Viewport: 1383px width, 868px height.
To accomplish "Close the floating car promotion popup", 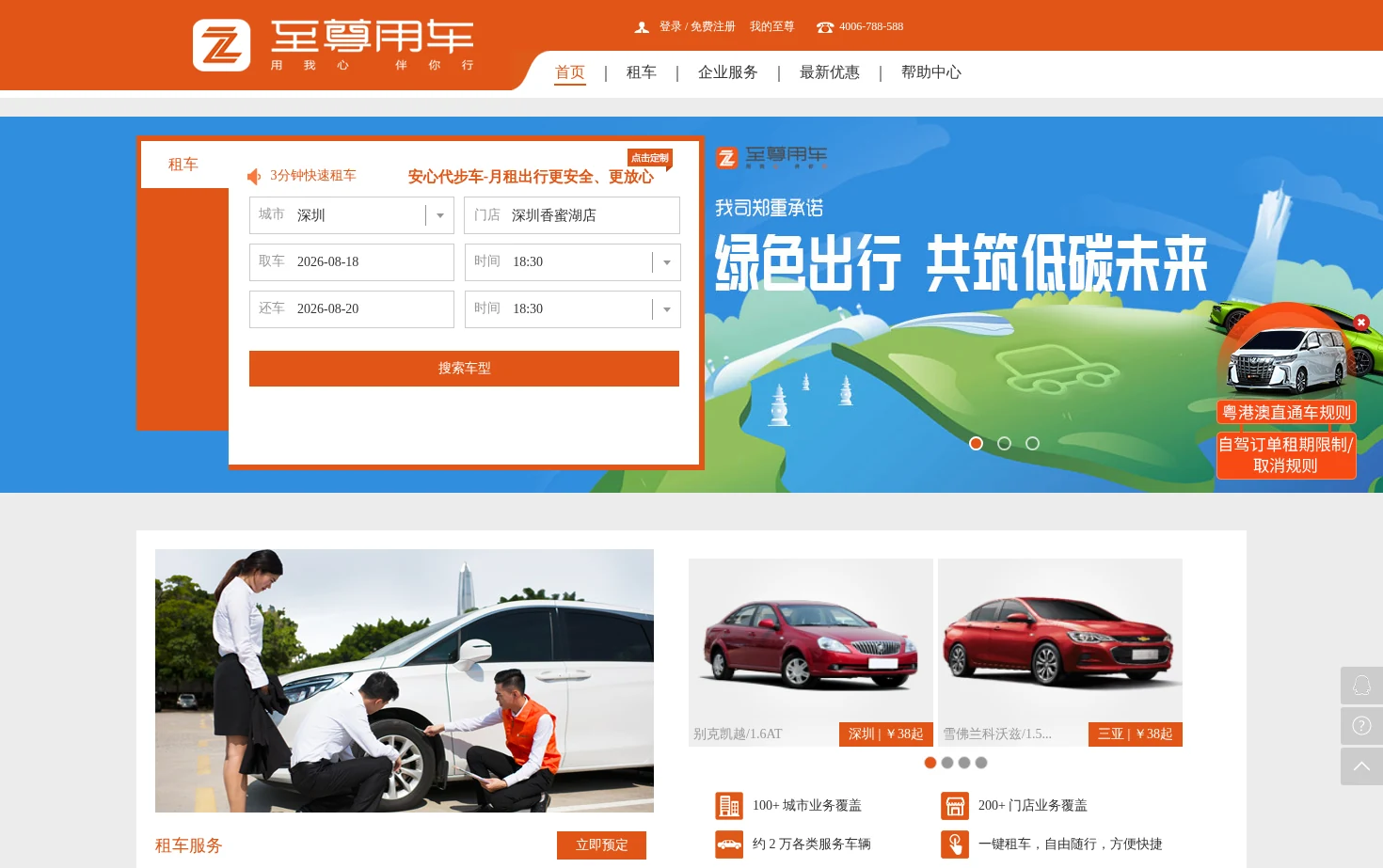I will tap(1360, 323).
